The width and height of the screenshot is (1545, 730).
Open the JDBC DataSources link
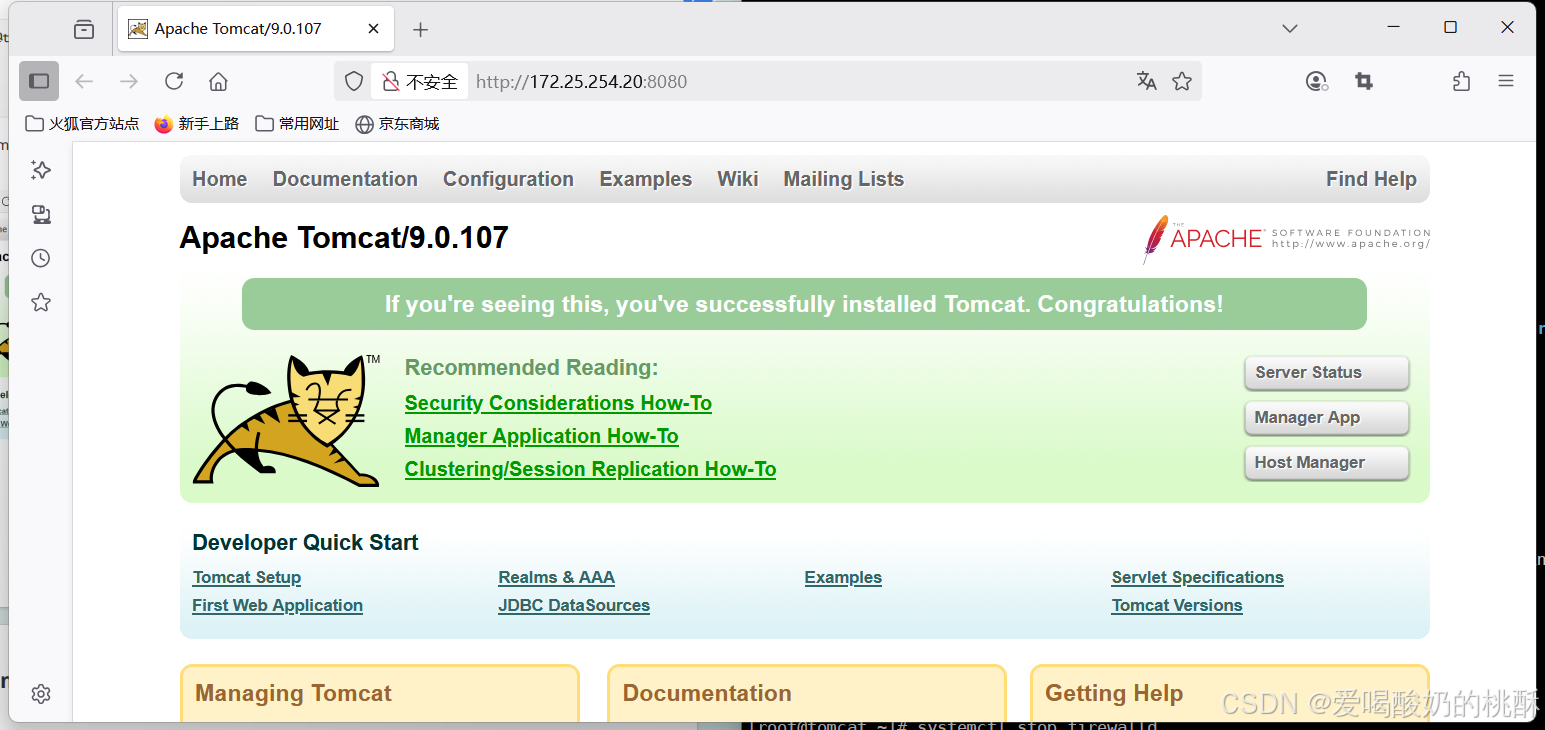574,605
